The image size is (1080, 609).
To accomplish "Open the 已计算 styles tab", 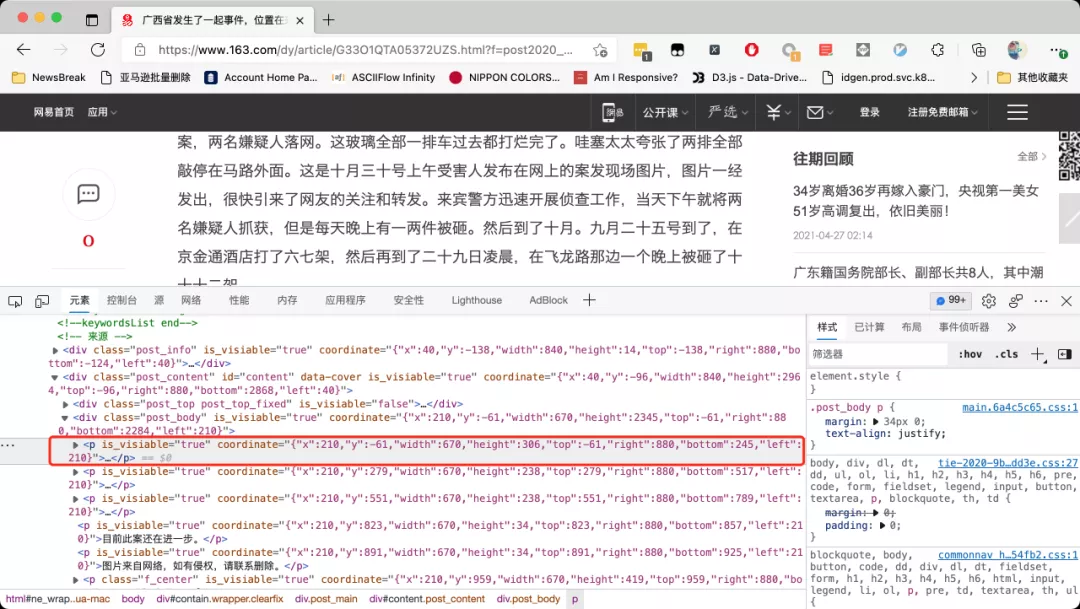I will click(869, 327).
